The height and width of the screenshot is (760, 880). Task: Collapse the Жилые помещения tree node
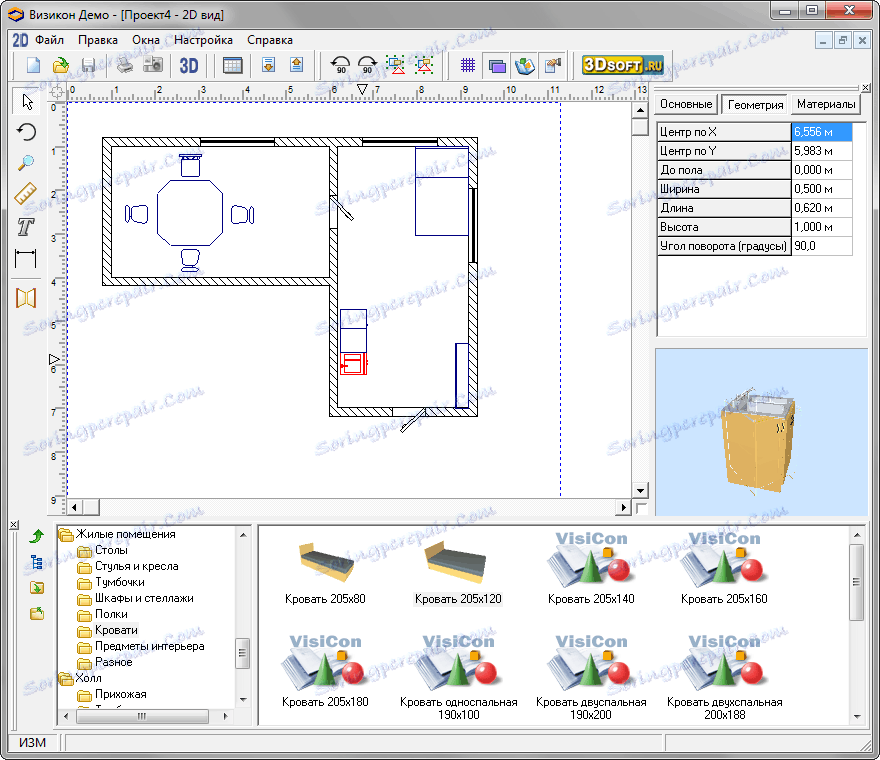tap(67, 534)
